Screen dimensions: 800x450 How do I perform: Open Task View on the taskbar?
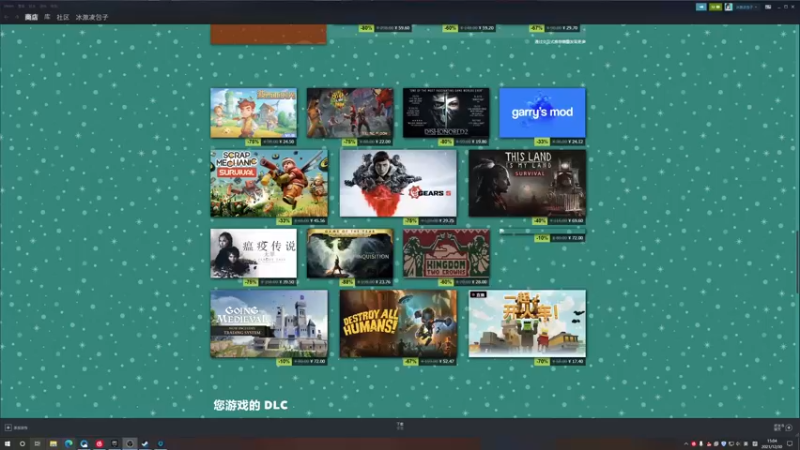pos(37,444)
